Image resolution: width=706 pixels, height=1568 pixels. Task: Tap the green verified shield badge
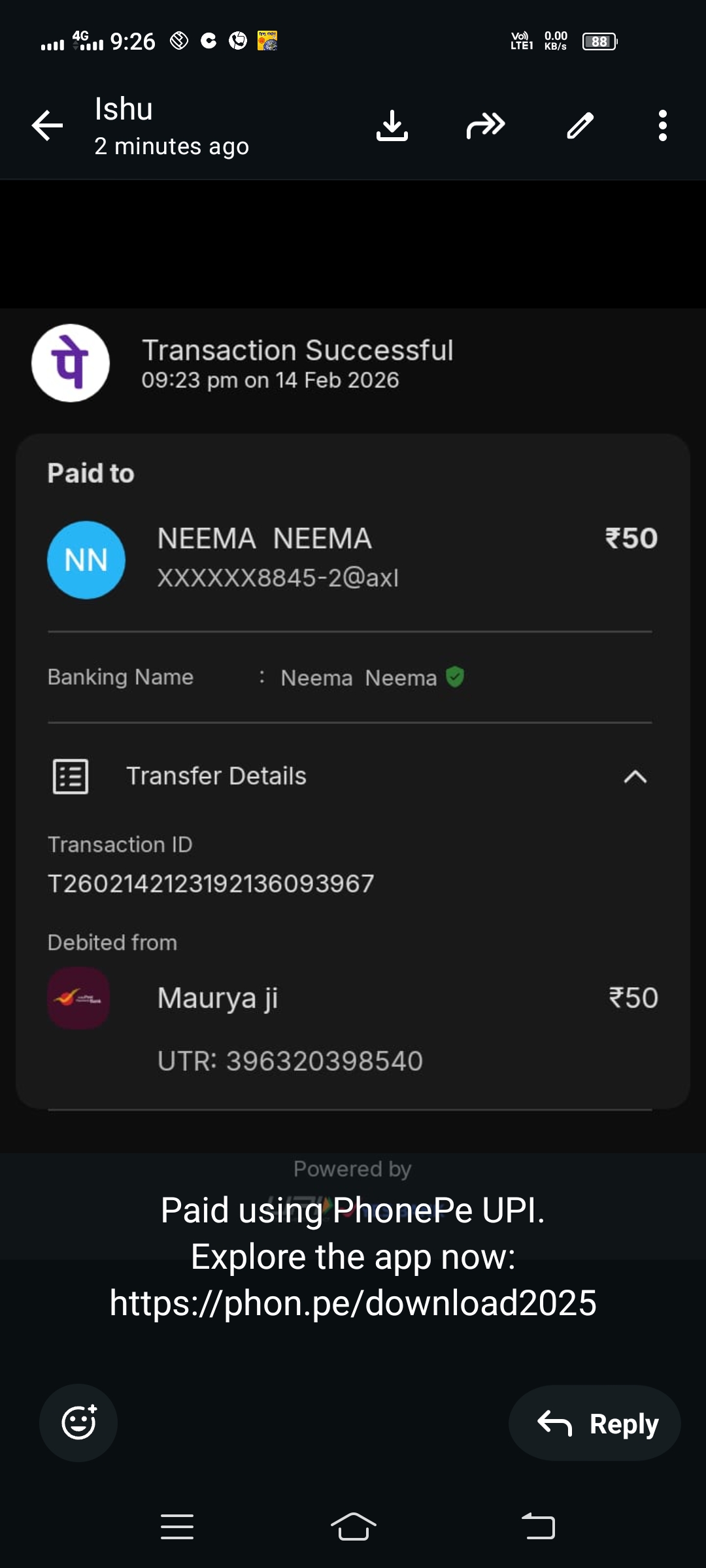point(455,677)
